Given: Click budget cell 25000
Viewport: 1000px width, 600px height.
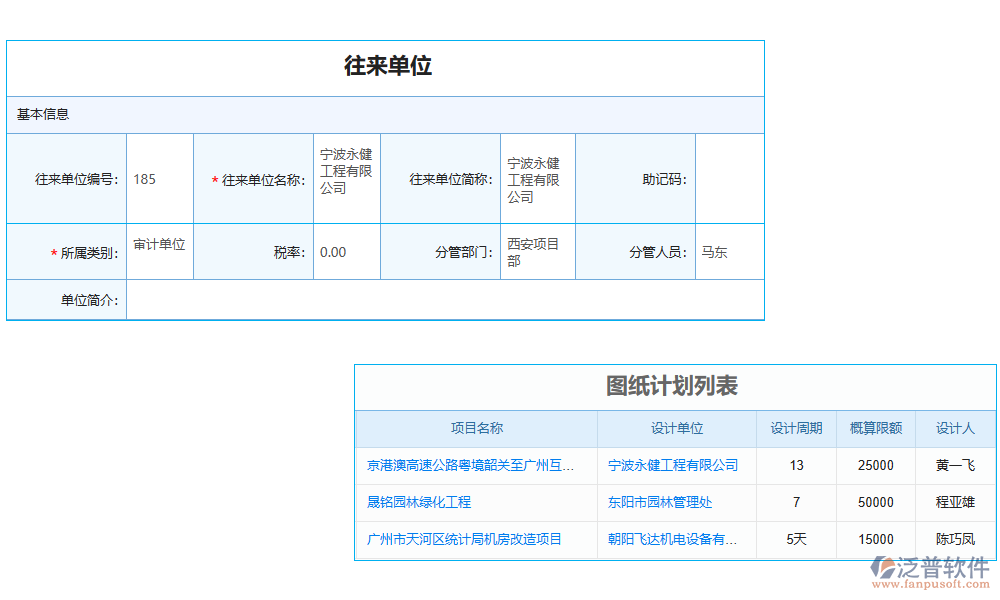Looking at the screenshot, I should pos(876,466).
